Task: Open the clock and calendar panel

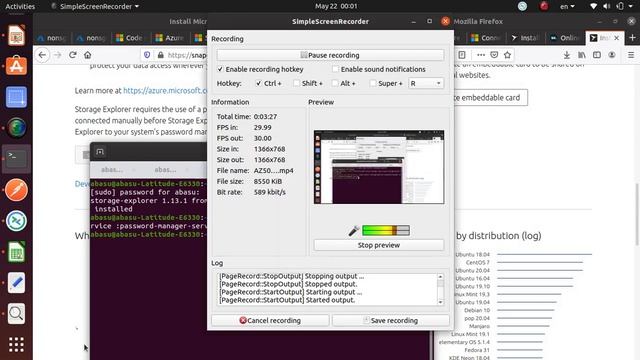Action: (336, 6)
